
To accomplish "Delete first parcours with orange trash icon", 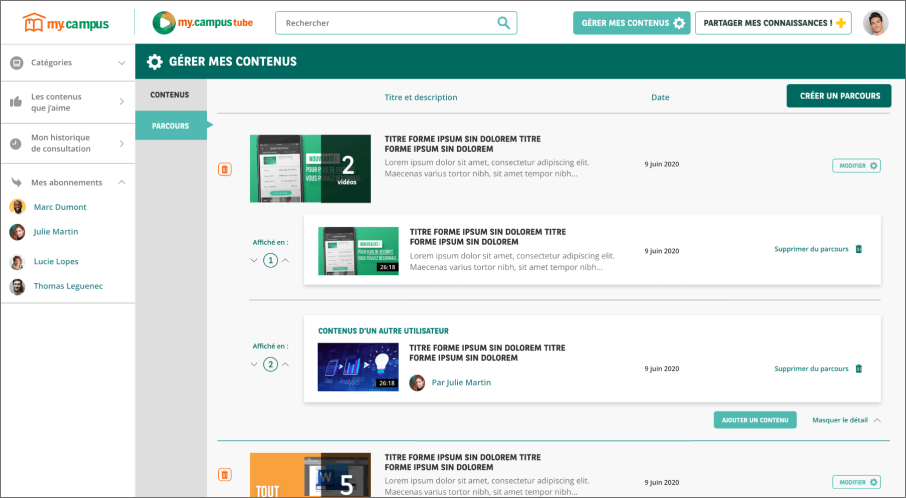I will [225, 169].
